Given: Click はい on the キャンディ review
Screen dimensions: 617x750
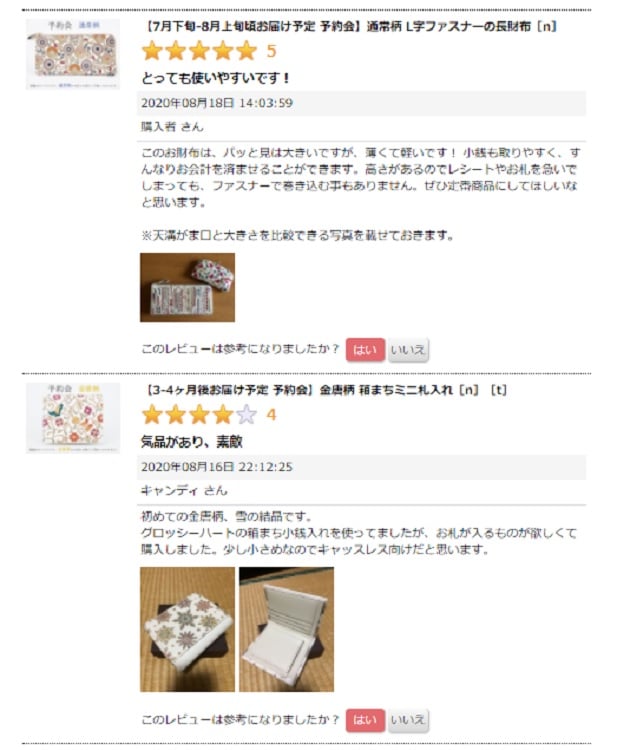Looking at the screenshot, I should click(x=365, y=720).
